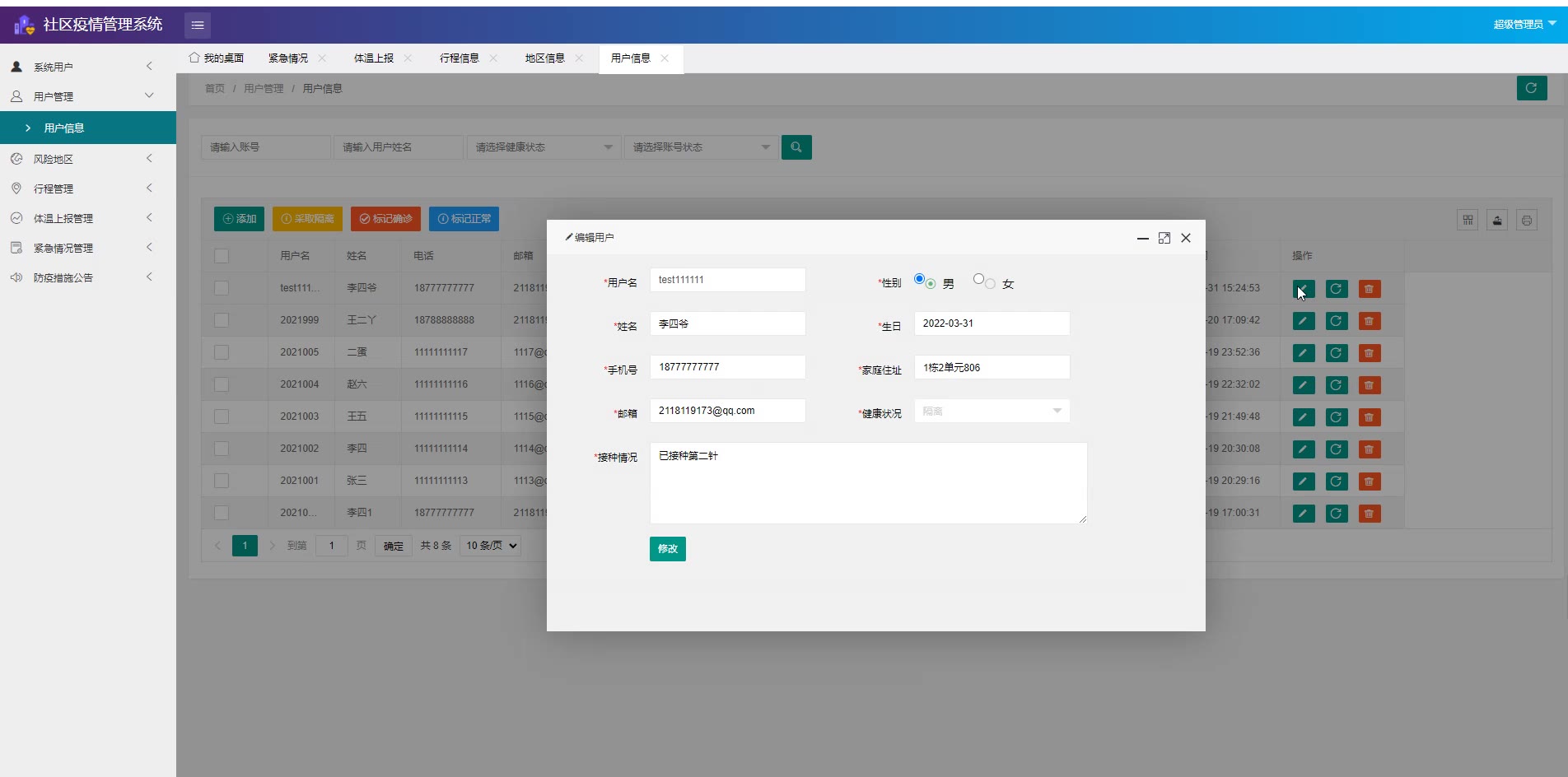The width and height of the screenshot is (1568, 777).
Task: Focus the 家庭住址 input field
Action: (992, 367)
